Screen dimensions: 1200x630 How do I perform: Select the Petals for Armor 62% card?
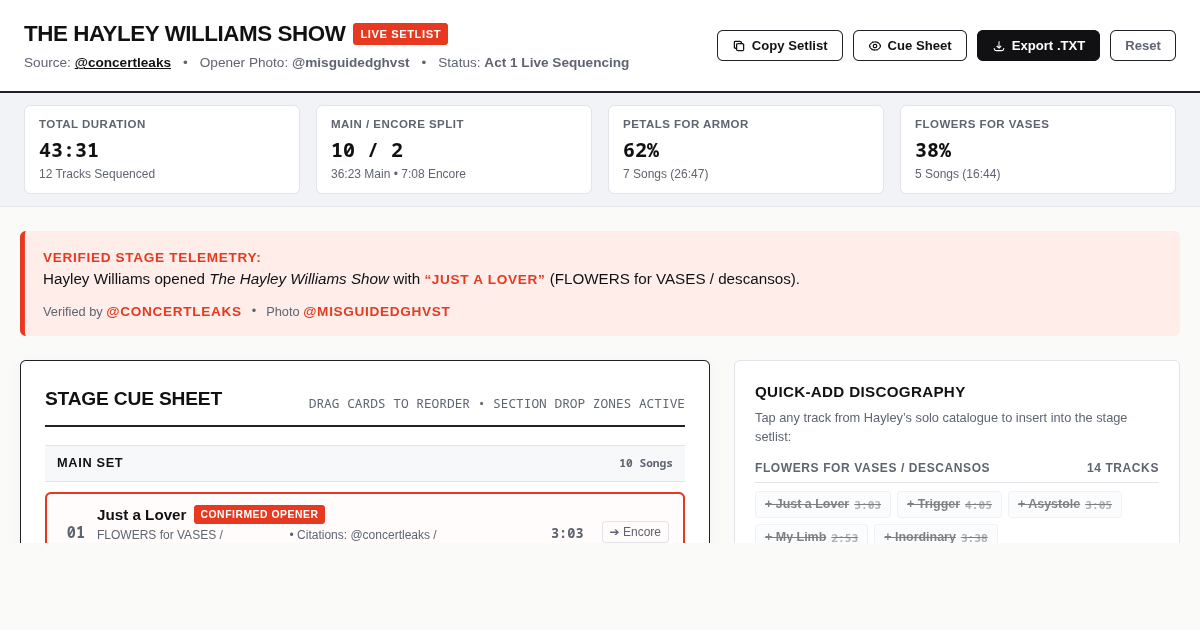point(746,149)
